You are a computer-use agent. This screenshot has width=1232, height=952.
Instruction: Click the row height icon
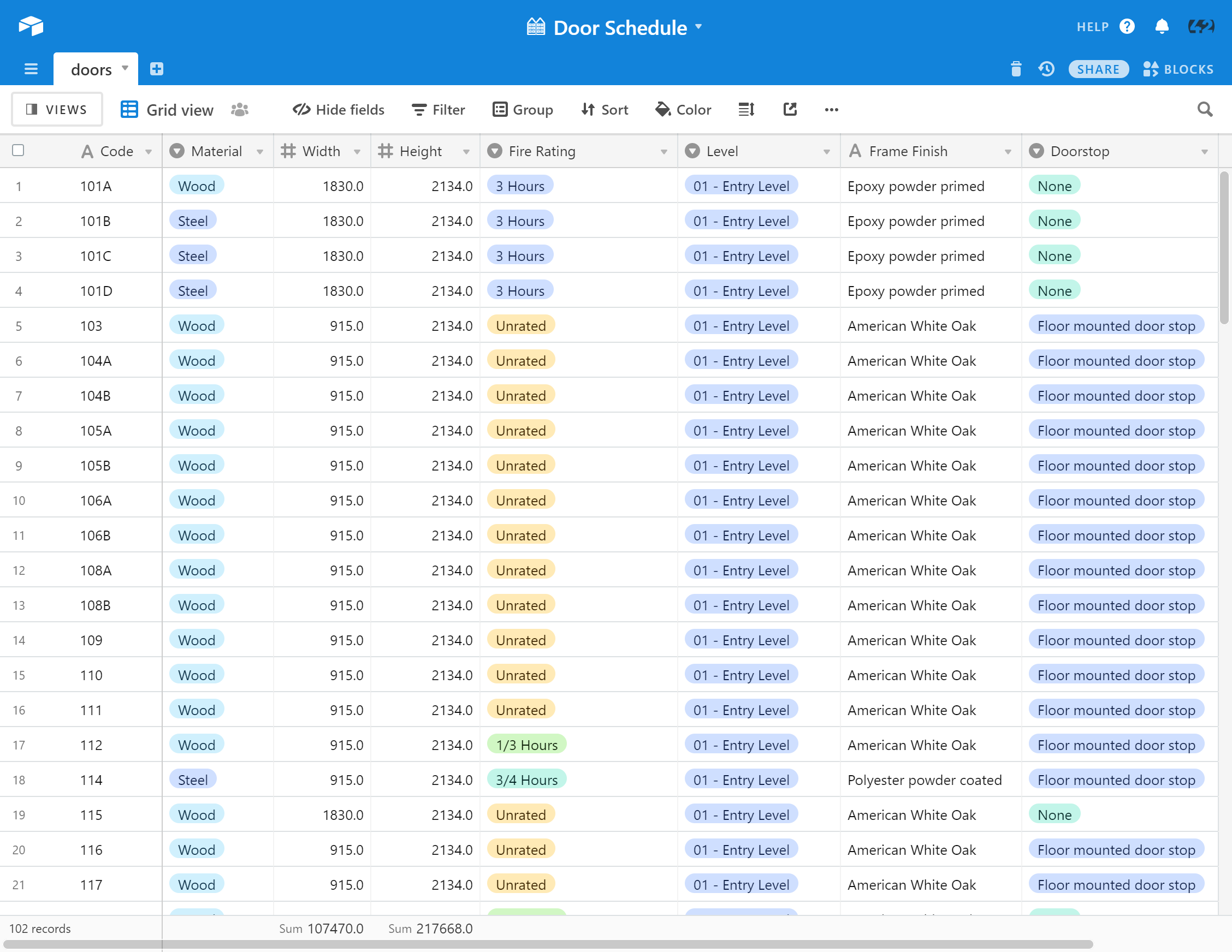(x=747, y=109)
